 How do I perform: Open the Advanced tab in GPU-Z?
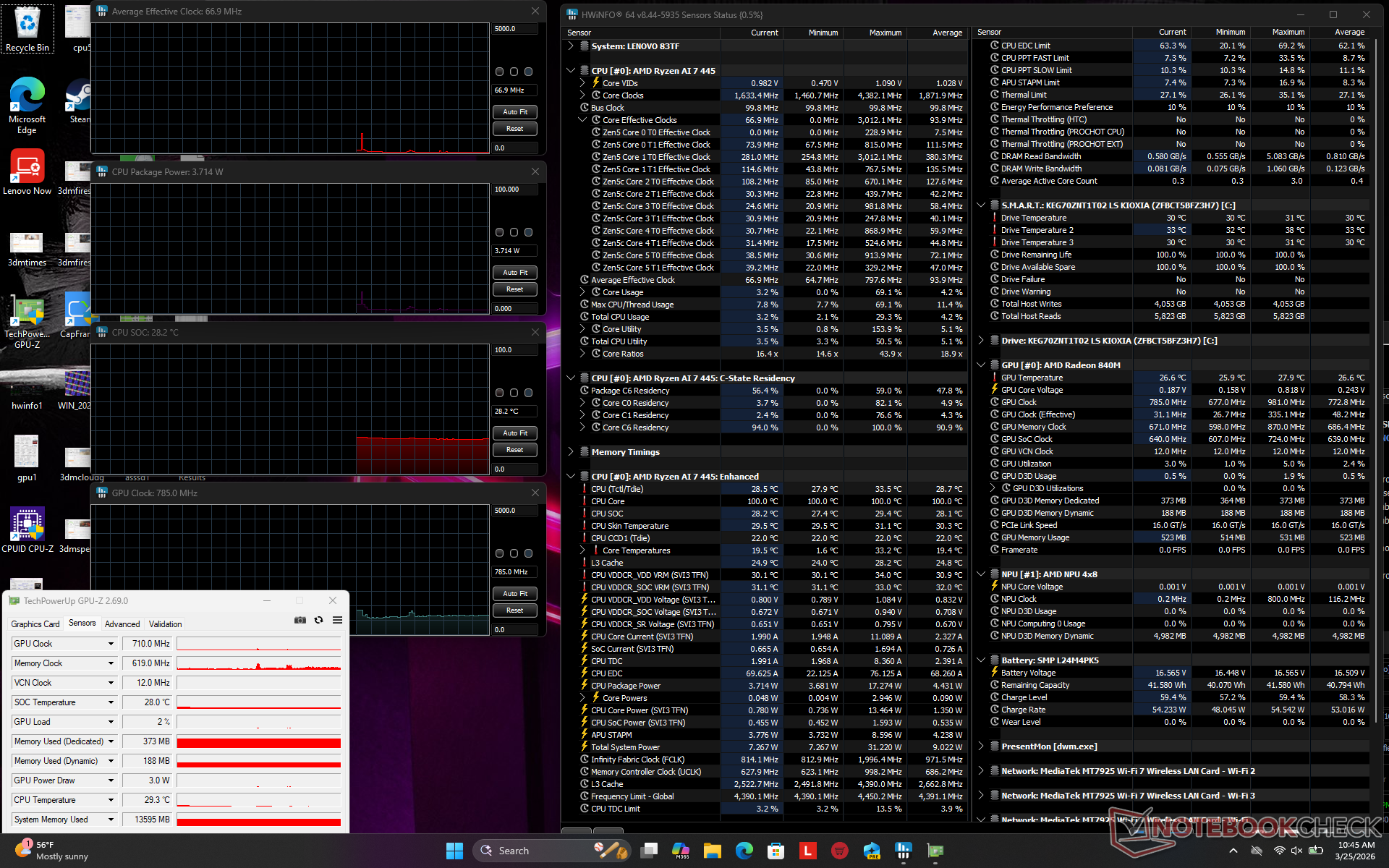click(x=122, y=624)
